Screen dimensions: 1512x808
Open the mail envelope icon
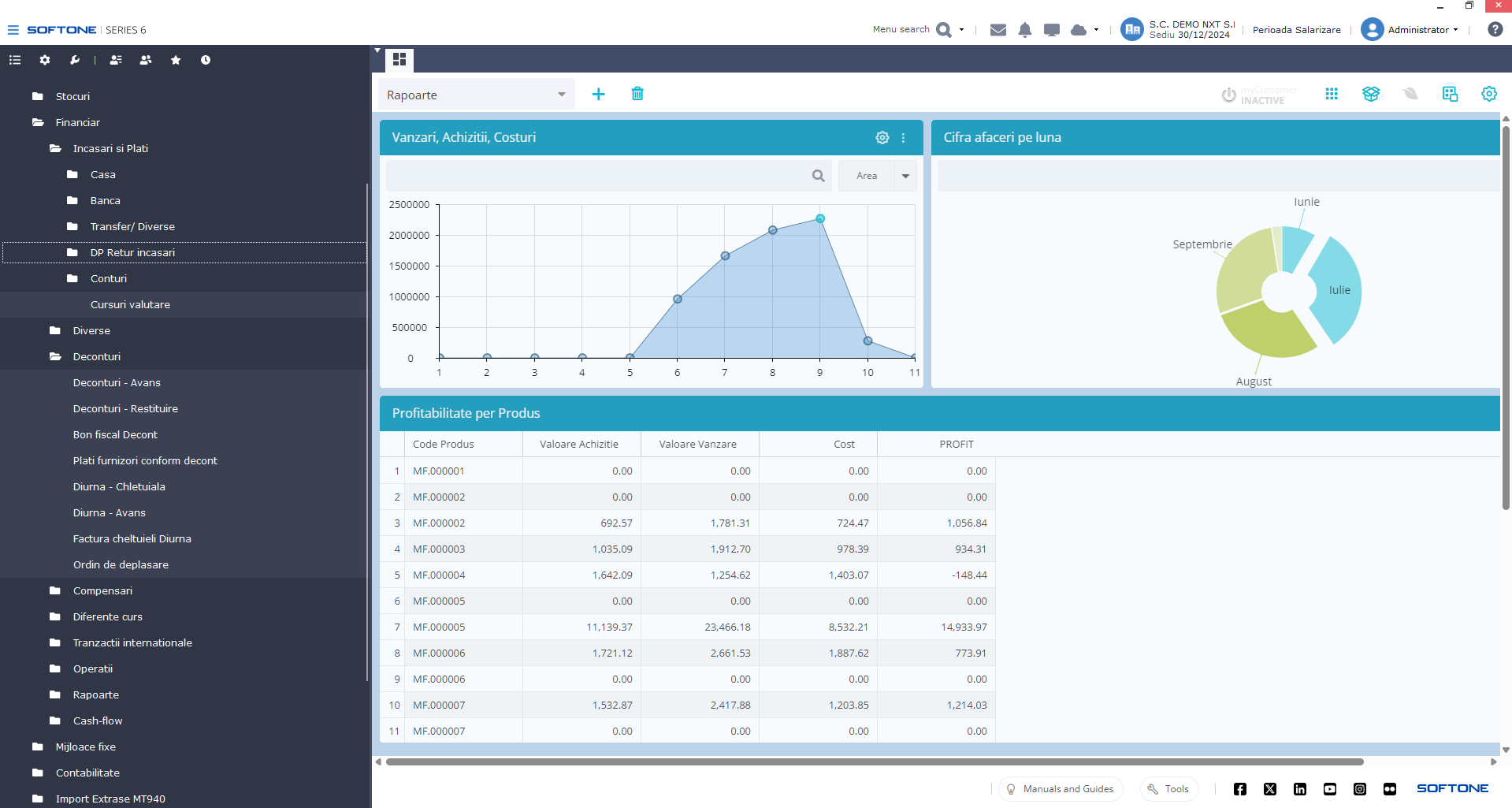point(997,30)
